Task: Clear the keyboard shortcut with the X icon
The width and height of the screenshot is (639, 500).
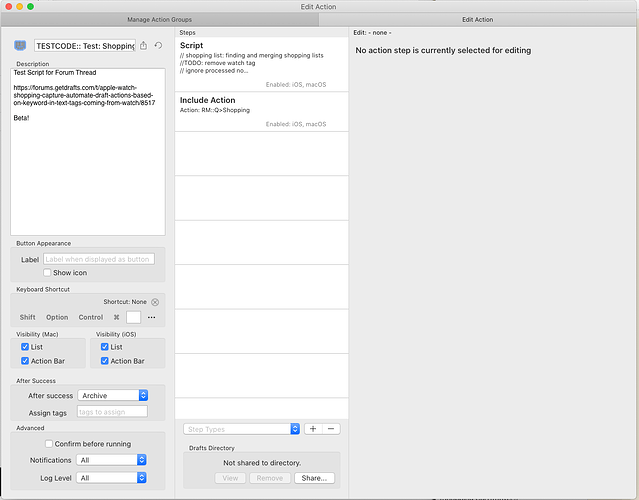Action: [x=155, y=302]
